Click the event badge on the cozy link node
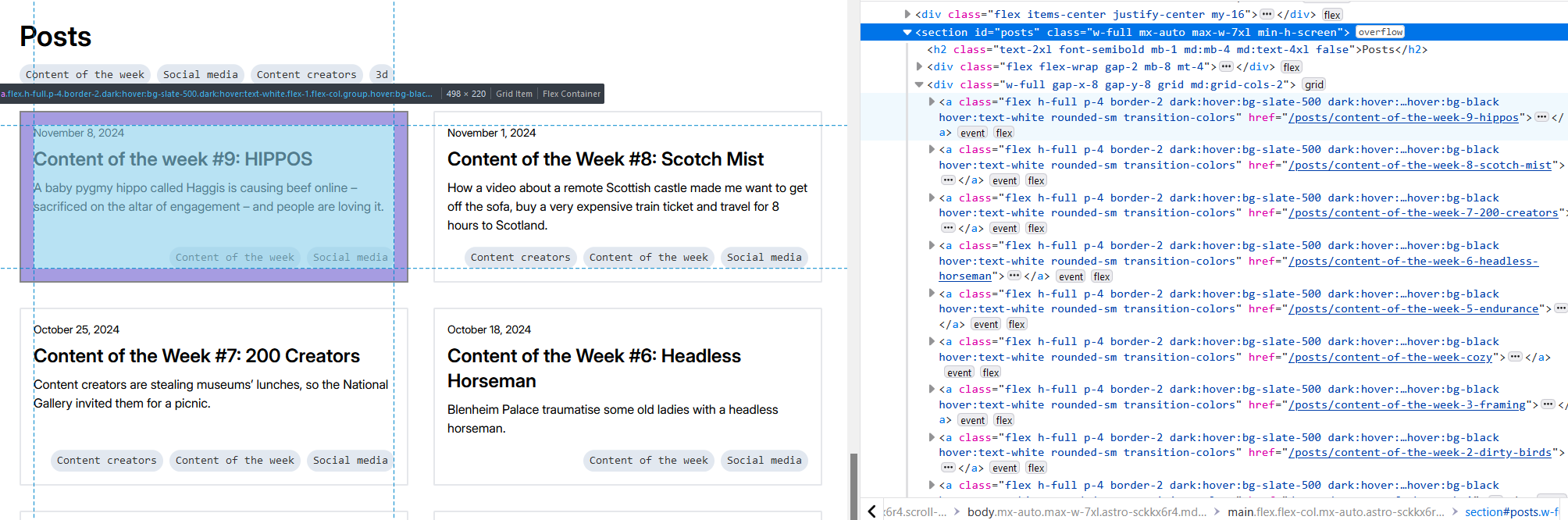Viewport: 1568px width, 520px height. (x=959, y=373)
